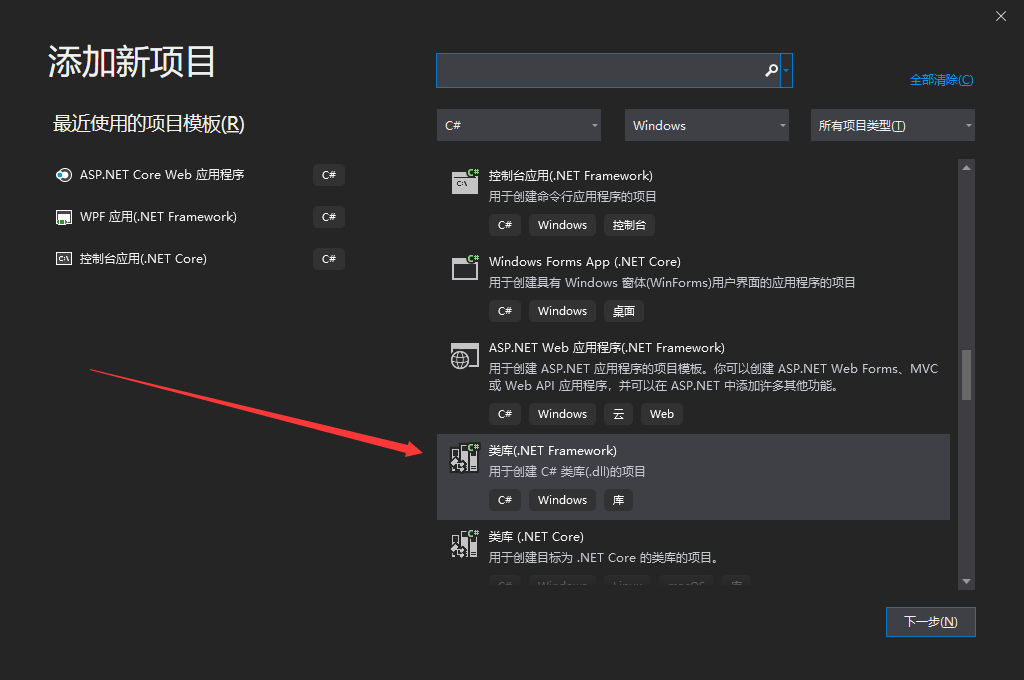Select Windows Forms App (.NET Core) template
Image resolution: width=1024 pixels, height=680 pixels.
584,262
